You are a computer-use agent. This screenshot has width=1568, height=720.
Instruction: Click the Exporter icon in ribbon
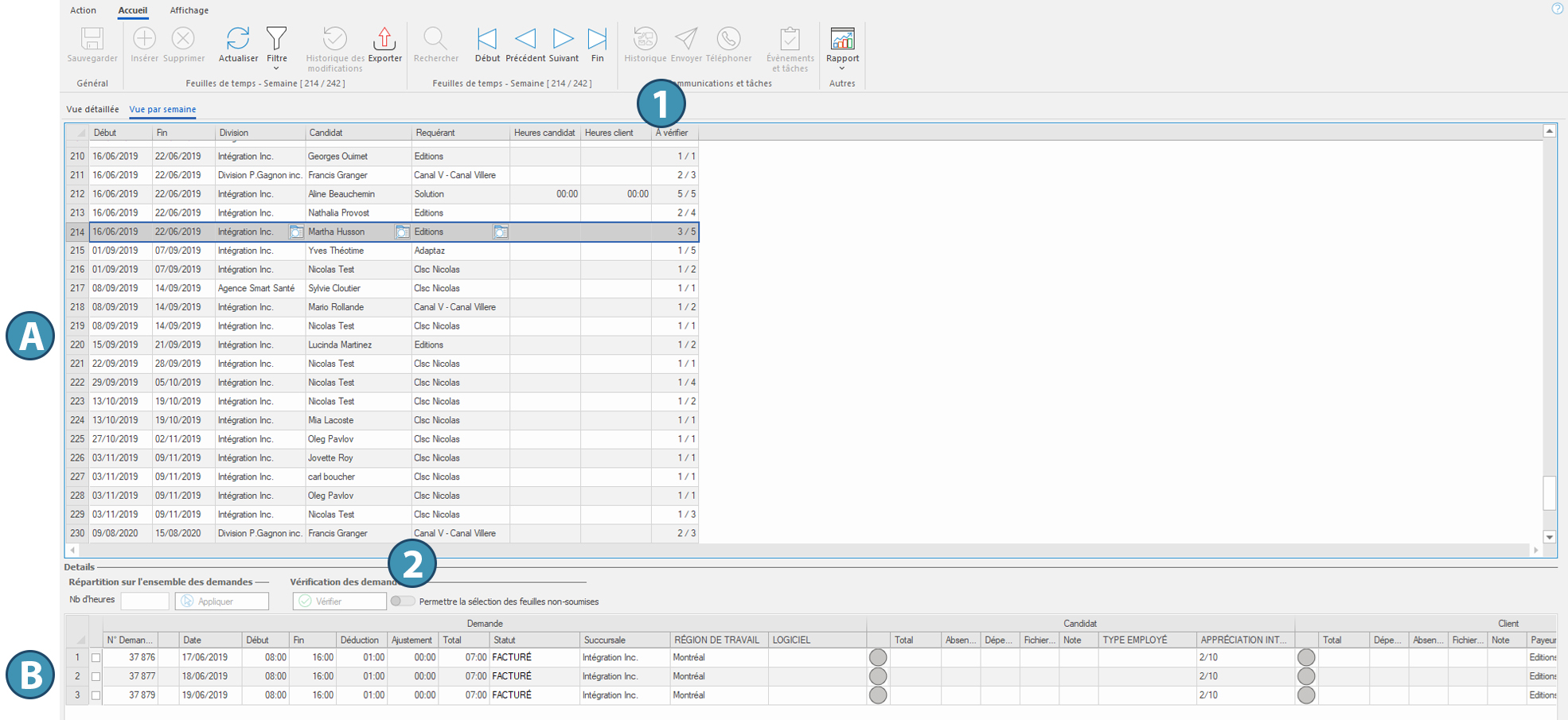[384, 39]
